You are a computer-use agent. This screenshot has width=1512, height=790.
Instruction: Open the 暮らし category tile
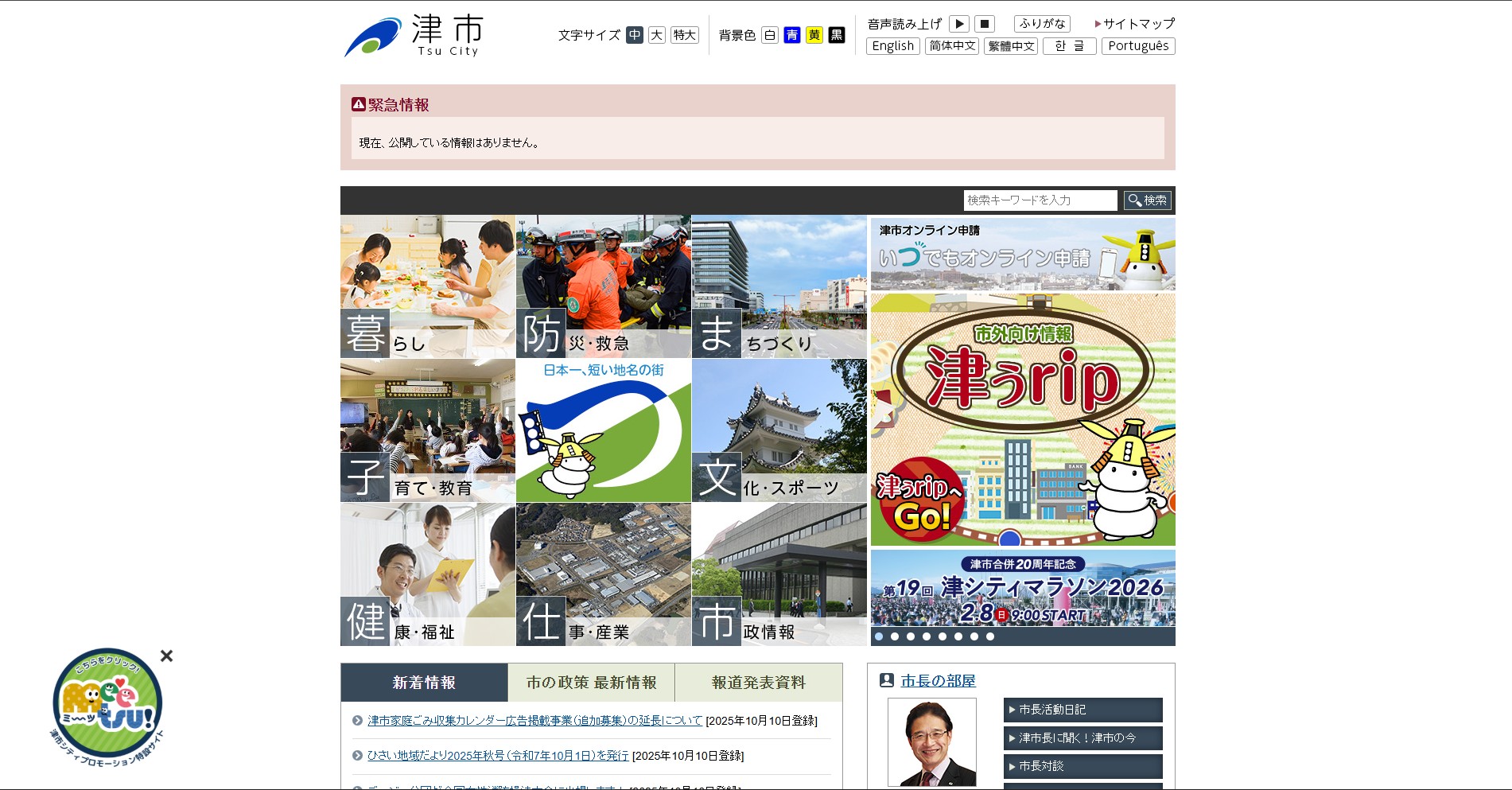point(428,286)
